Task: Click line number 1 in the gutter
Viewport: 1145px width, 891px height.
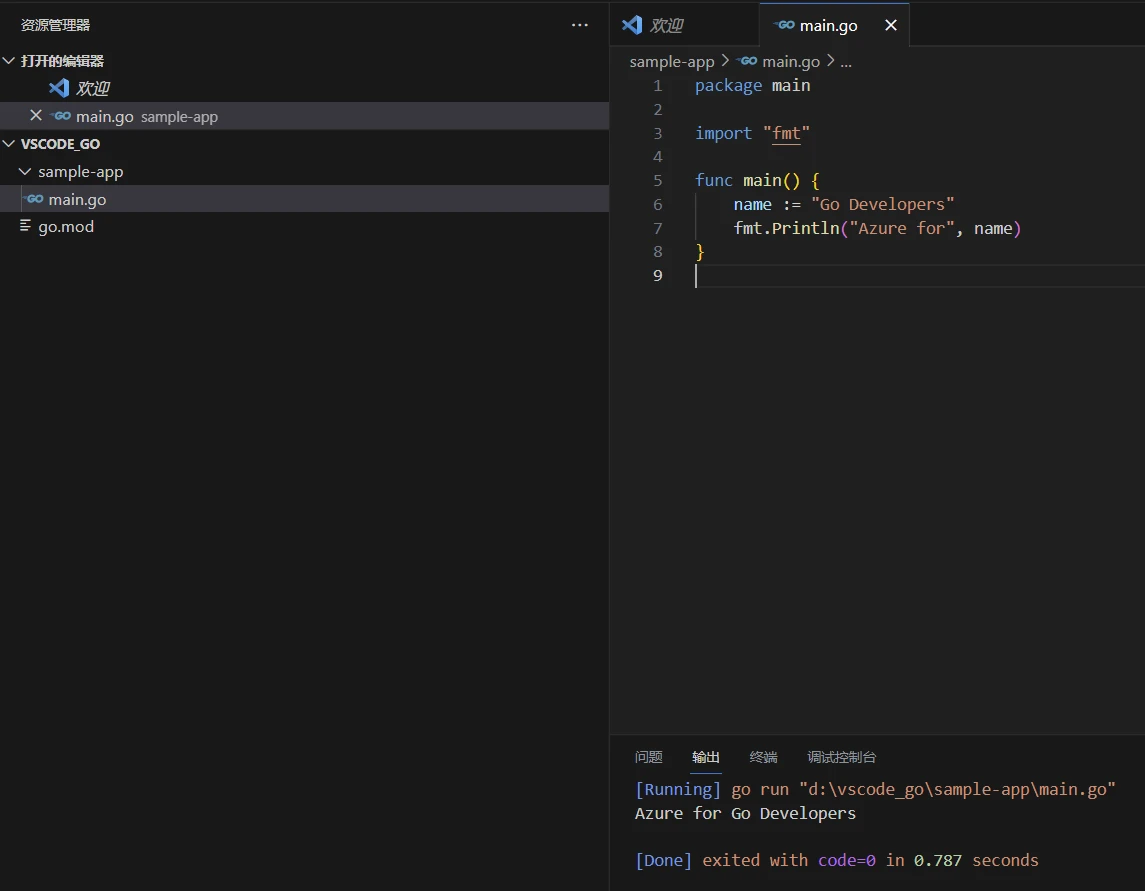Action: pyautogui.click(x=657, y=85)
